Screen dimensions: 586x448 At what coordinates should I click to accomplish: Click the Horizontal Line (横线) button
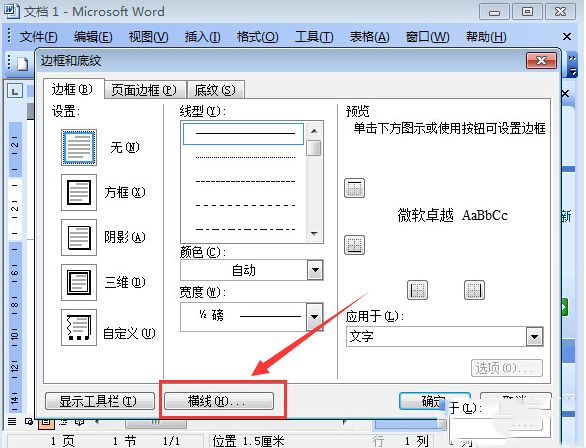(x=219, y=401)
